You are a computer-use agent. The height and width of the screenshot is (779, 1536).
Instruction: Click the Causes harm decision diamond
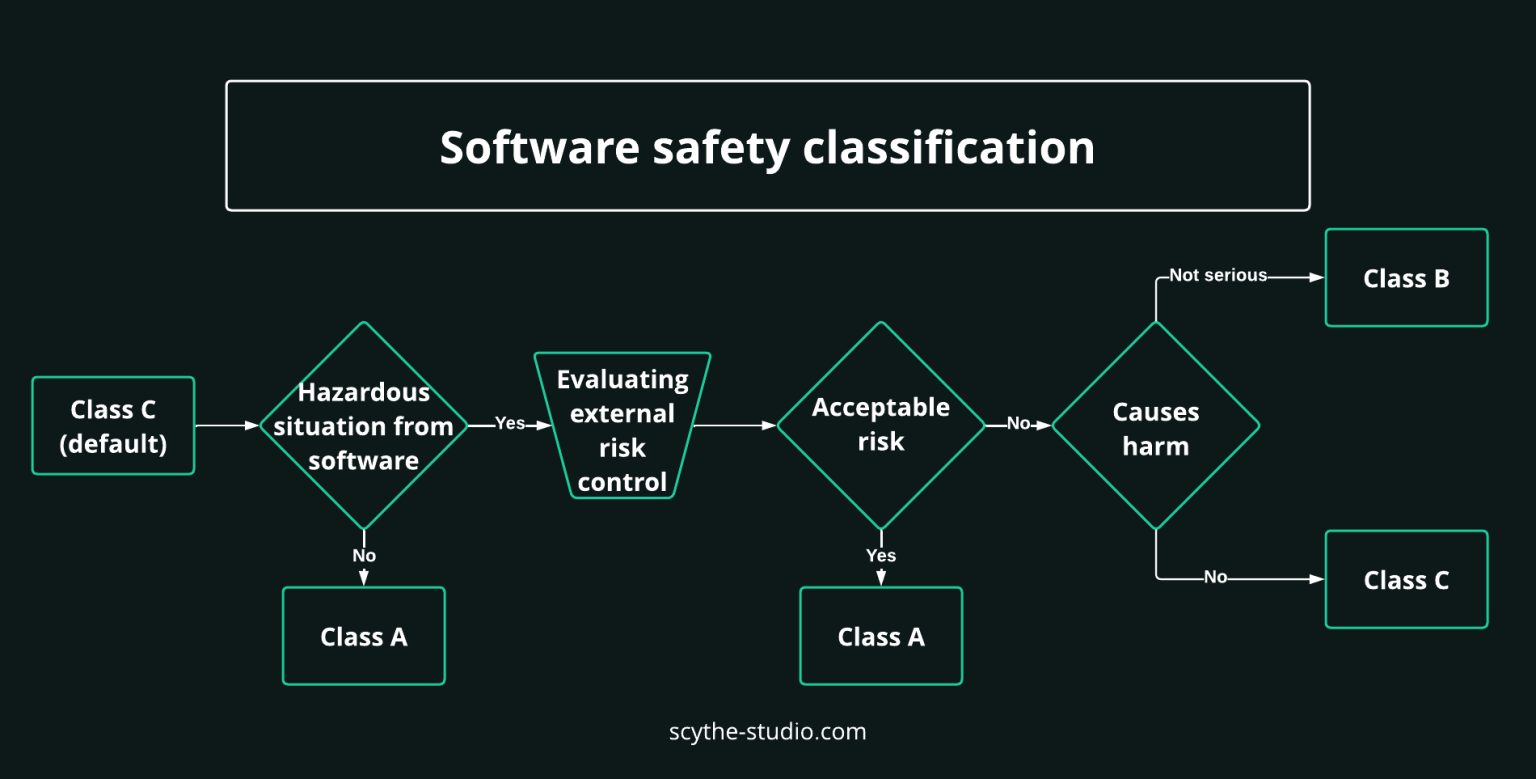click(x=1155, y=424)
